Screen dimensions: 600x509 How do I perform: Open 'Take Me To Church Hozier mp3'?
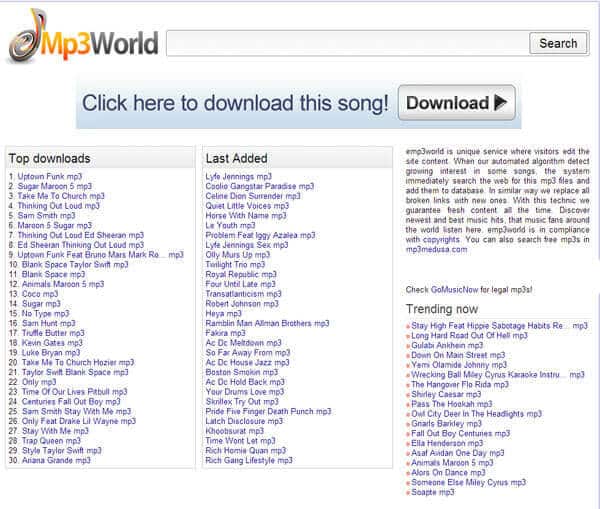coord(78,362)
